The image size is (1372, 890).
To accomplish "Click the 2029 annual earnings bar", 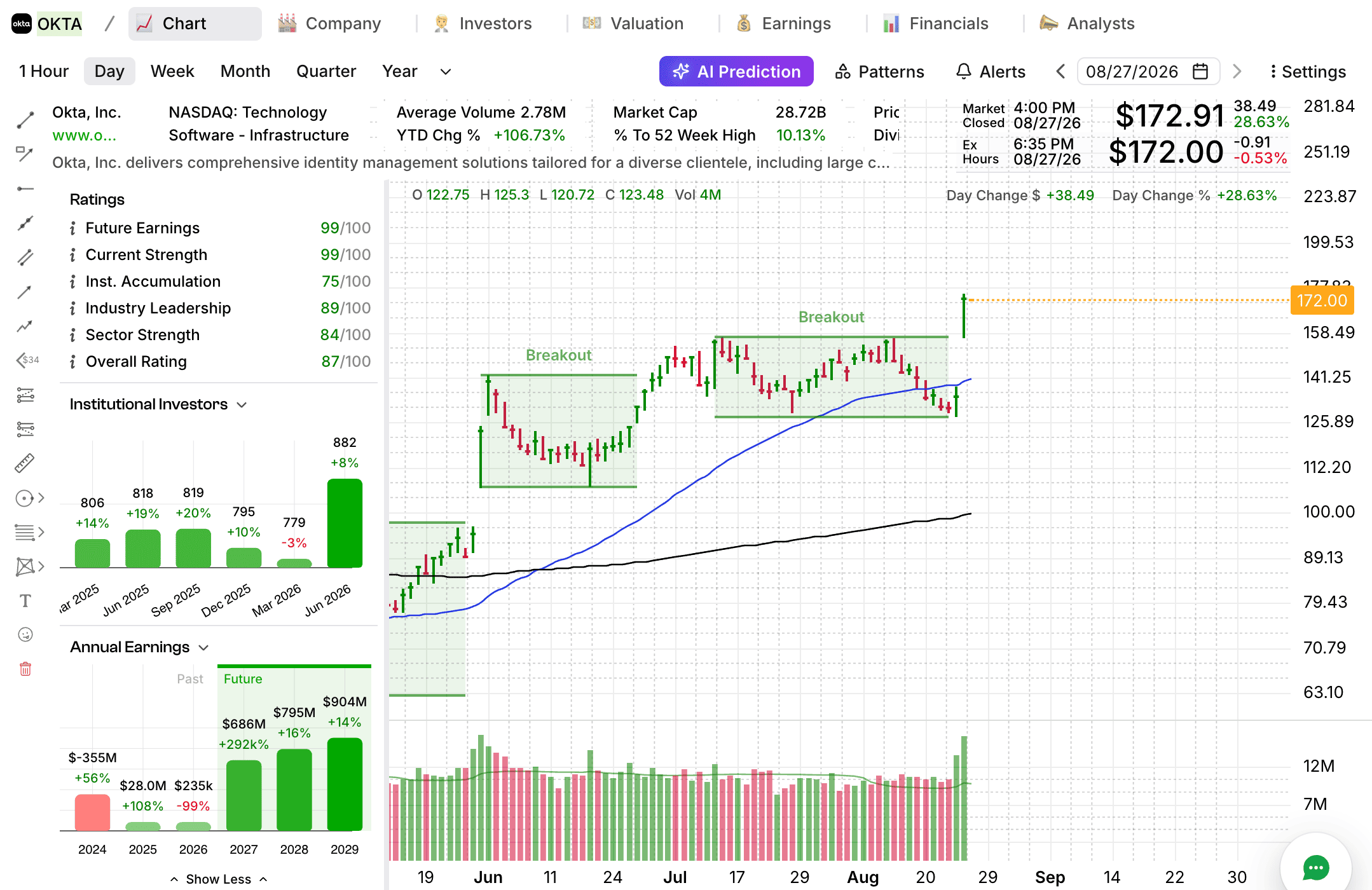I will click(x=345, y=784).
